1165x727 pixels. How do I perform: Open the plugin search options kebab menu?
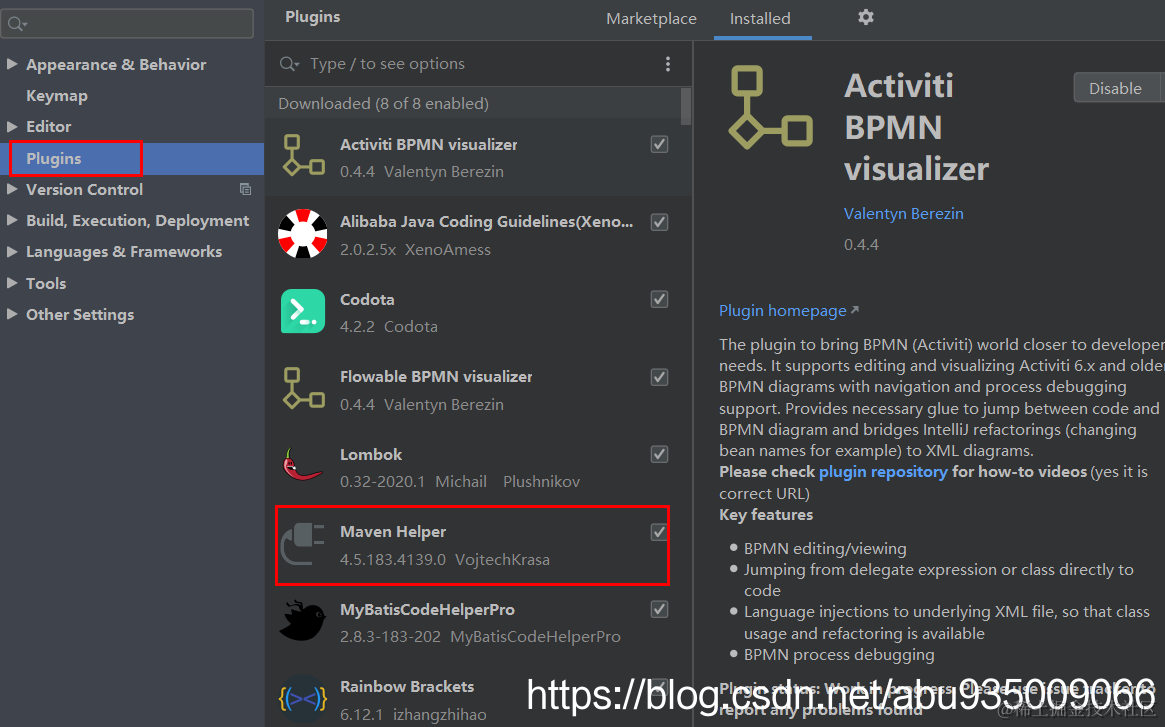coord(668,64)
